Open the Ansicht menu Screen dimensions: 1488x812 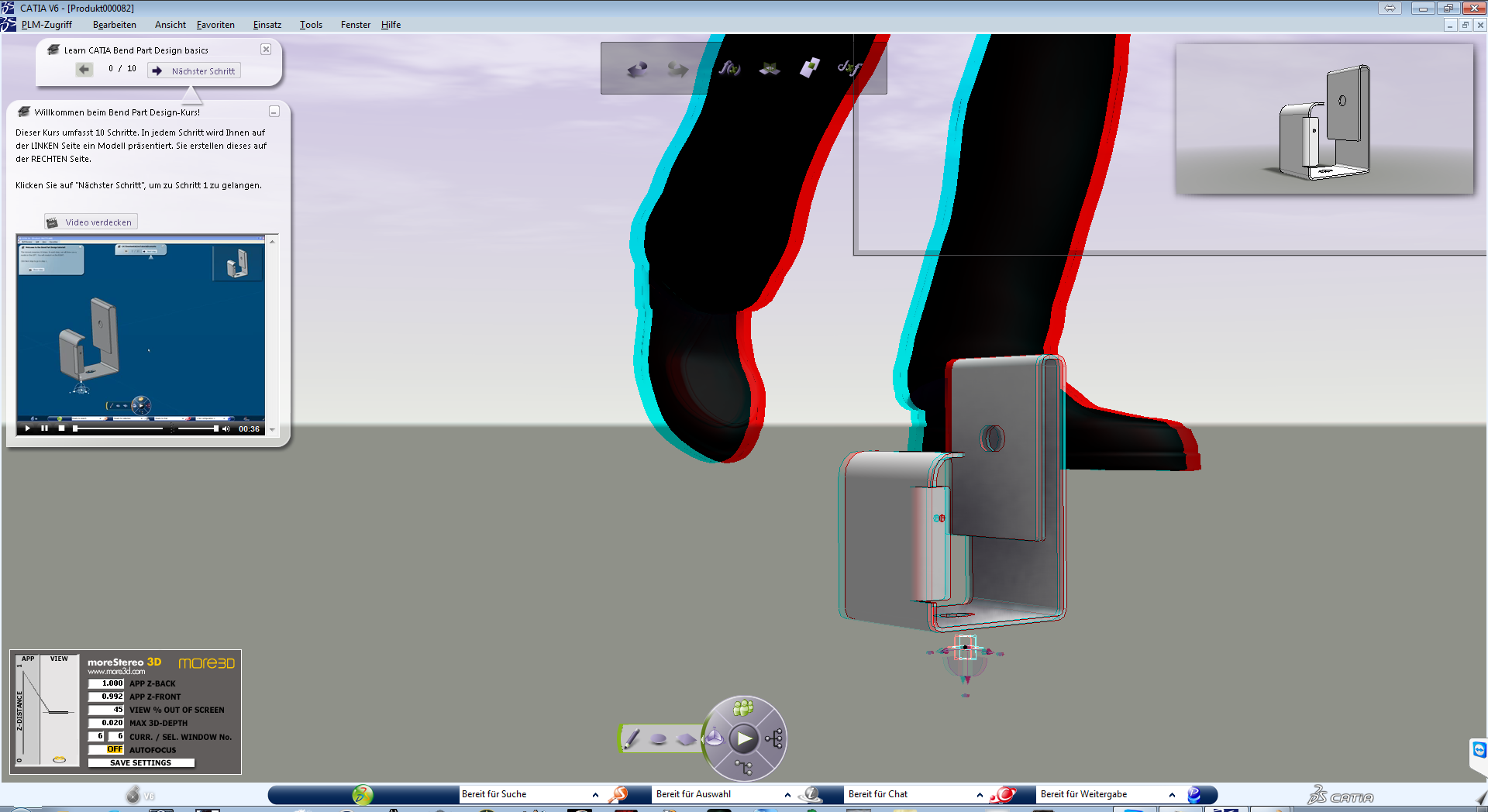tap(170, 25)
